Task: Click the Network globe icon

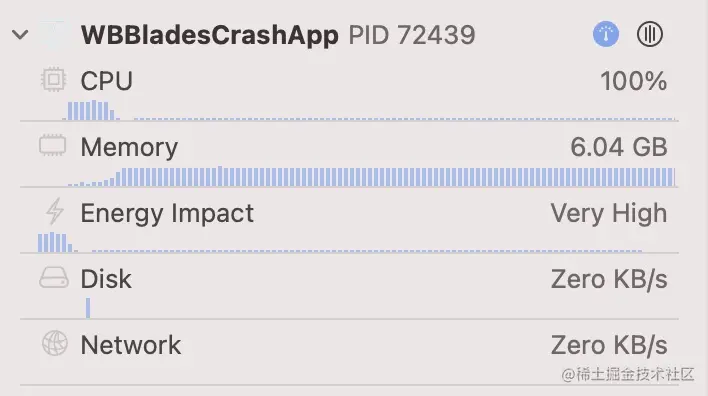Action: 55,343
